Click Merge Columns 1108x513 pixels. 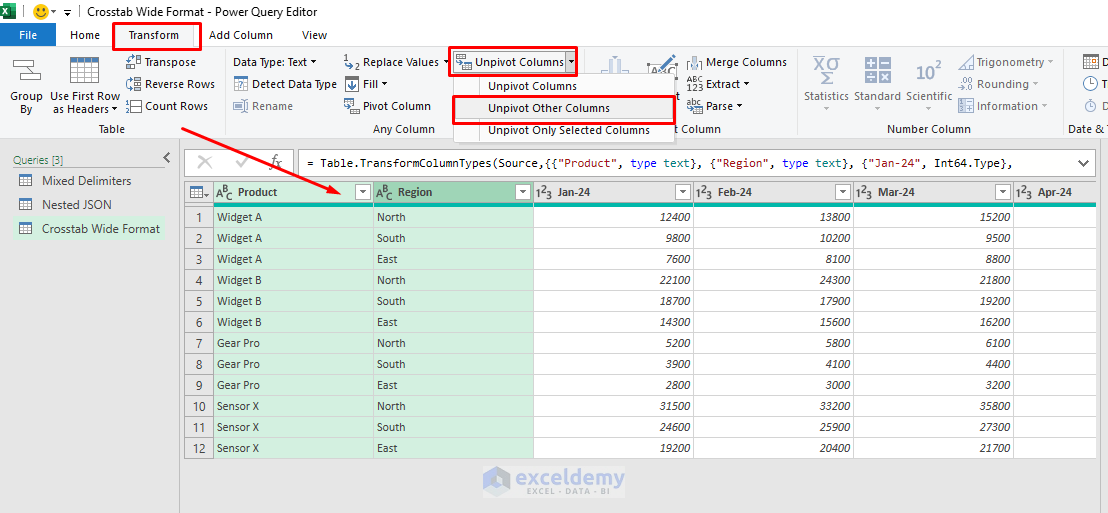[737, 62]
